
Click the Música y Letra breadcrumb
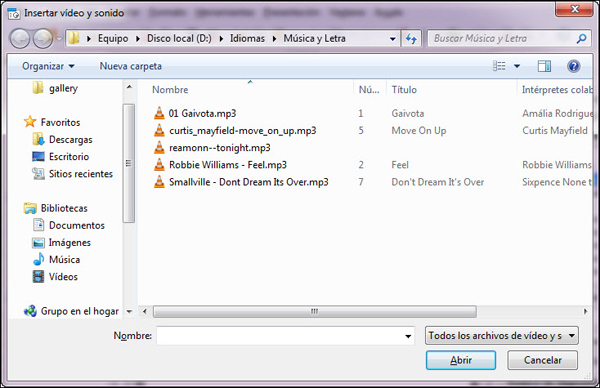[x=315, y=38]
